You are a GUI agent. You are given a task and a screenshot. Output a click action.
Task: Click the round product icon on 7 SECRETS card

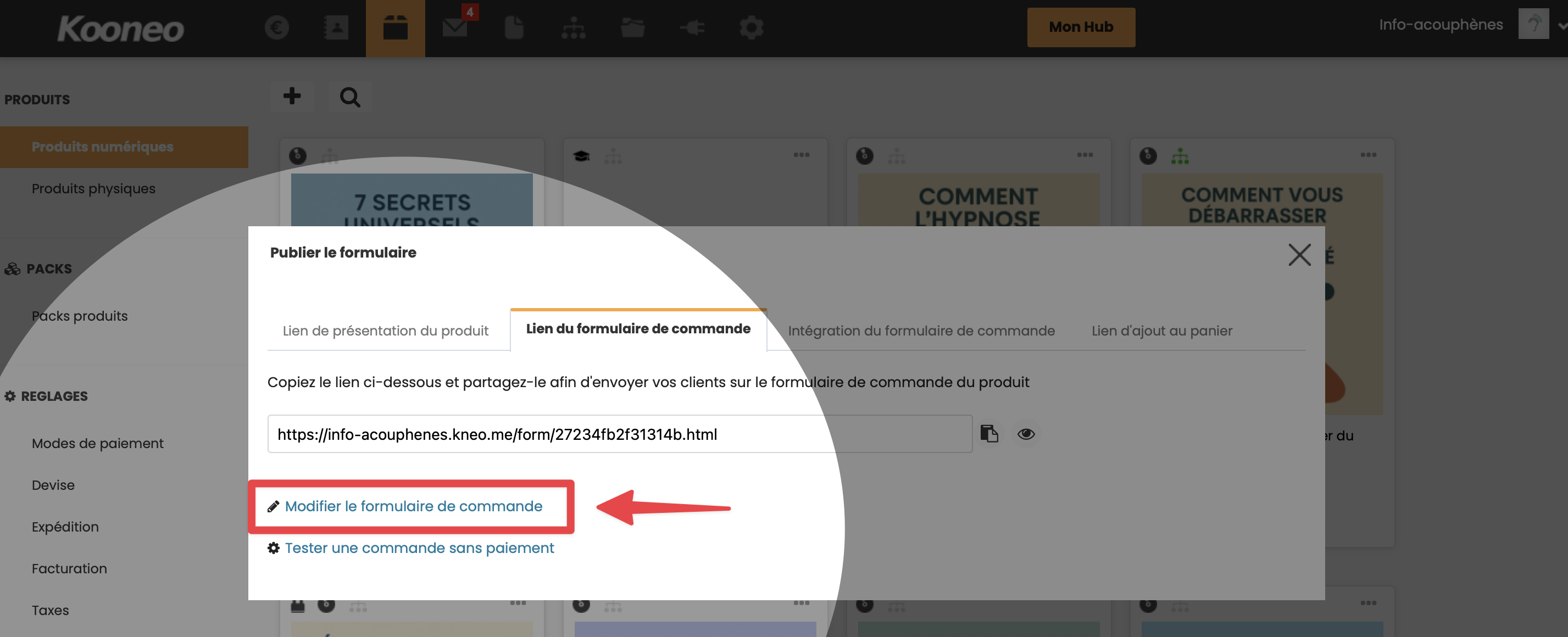(x=298, y=156)
